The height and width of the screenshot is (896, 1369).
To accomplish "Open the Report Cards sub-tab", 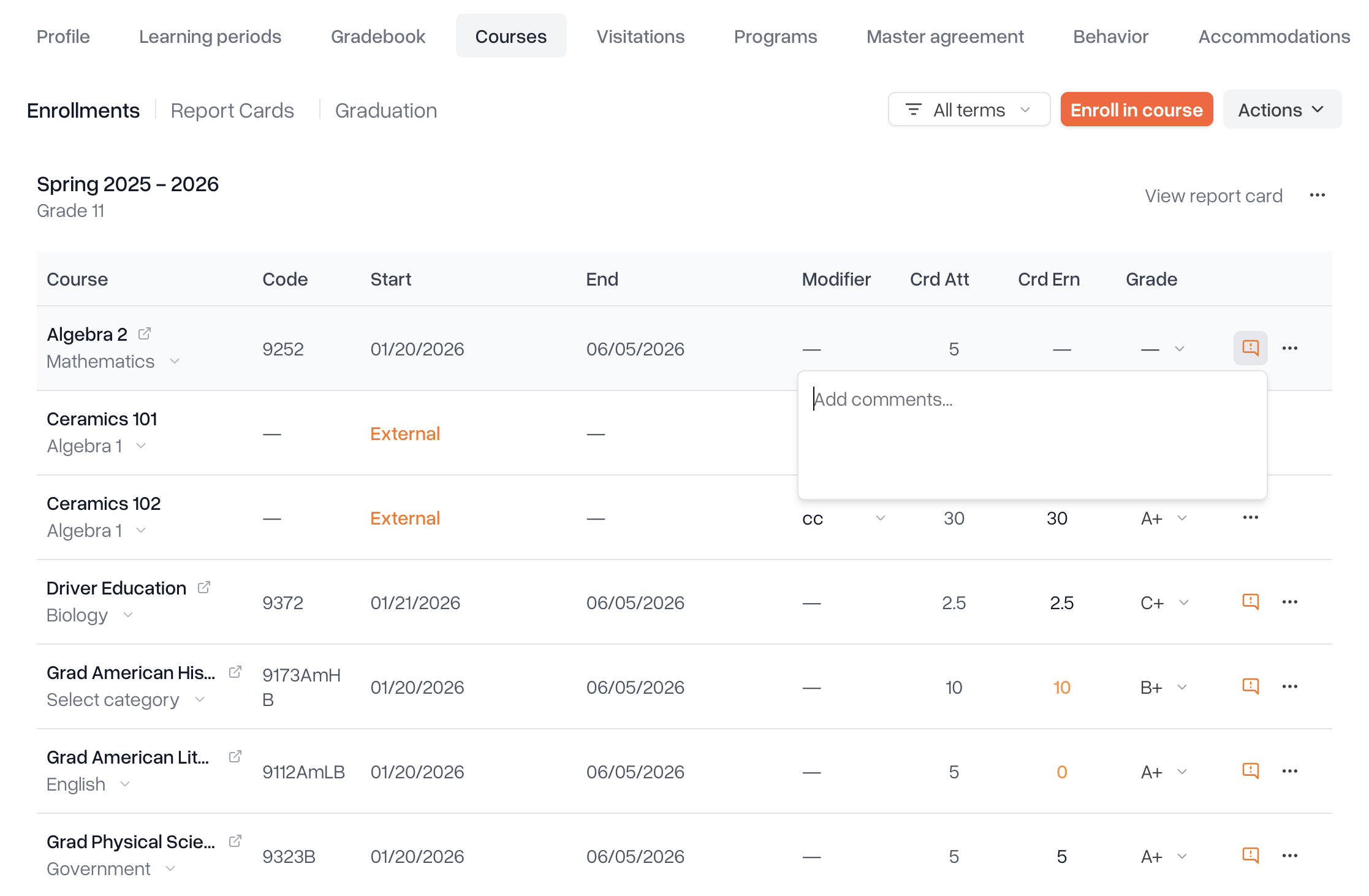I will [232, 110].
